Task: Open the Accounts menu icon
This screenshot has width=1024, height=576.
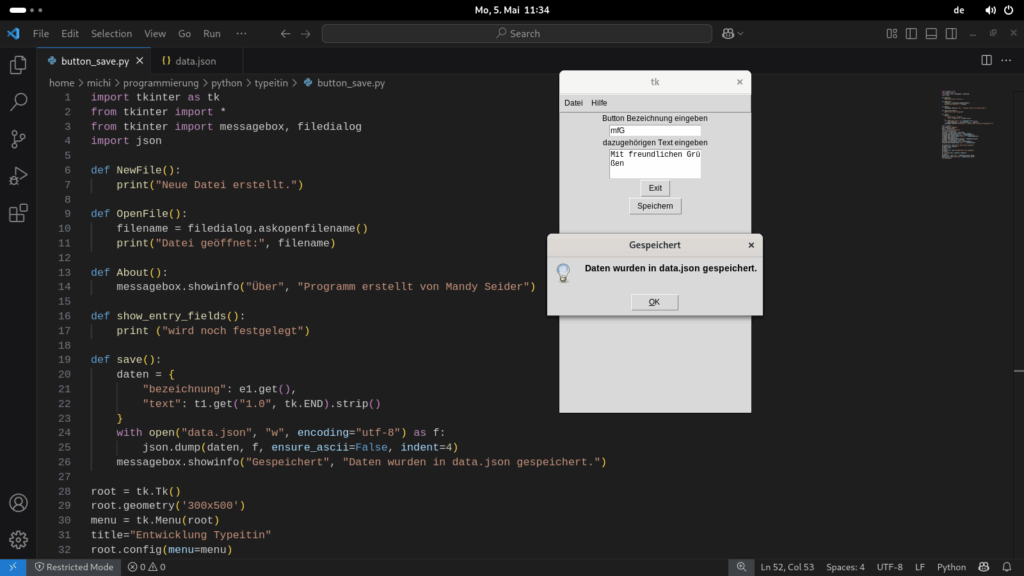Action: tap(18, 503)
